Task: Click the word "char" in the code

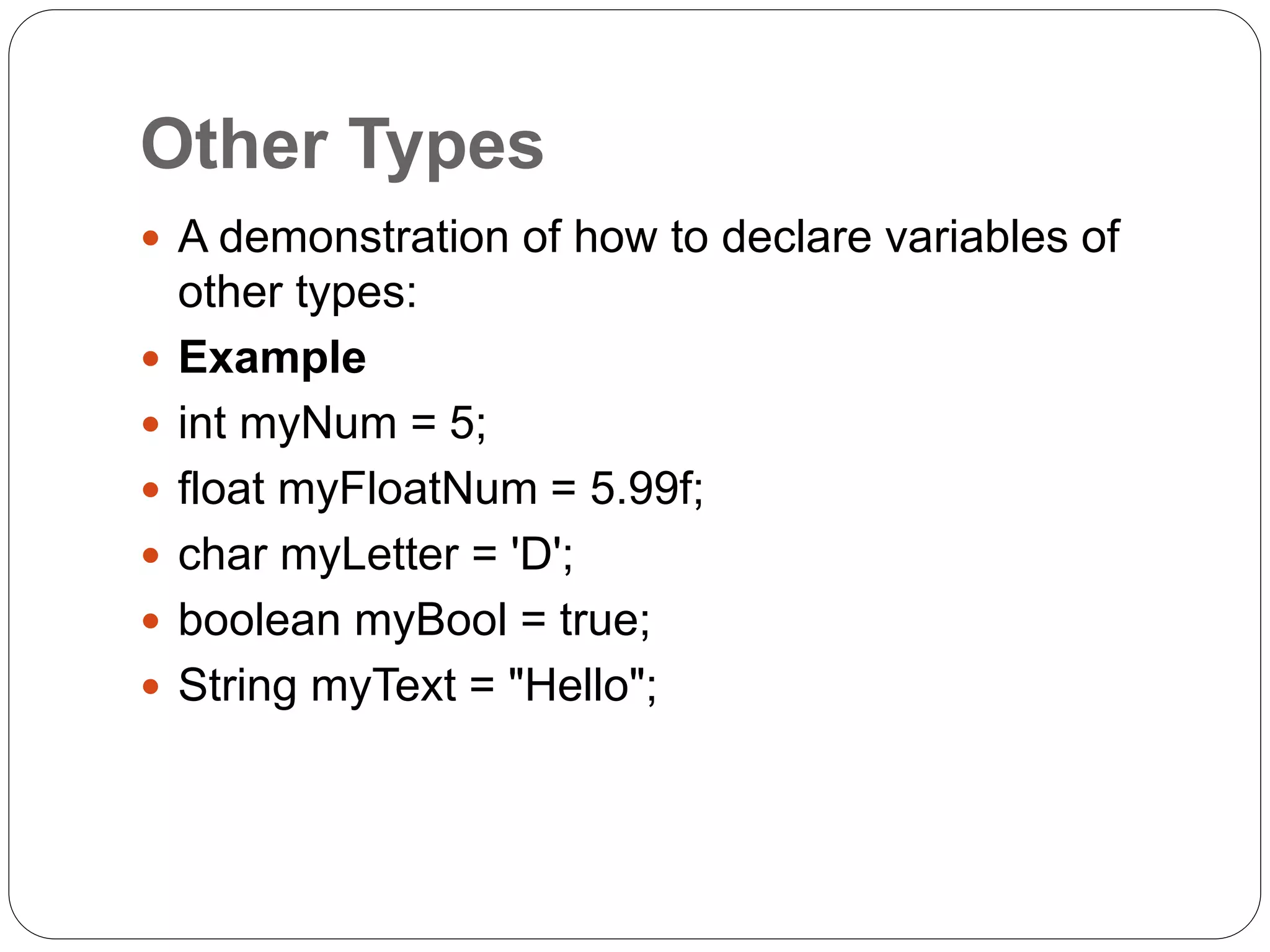Action: click(223, 554)
